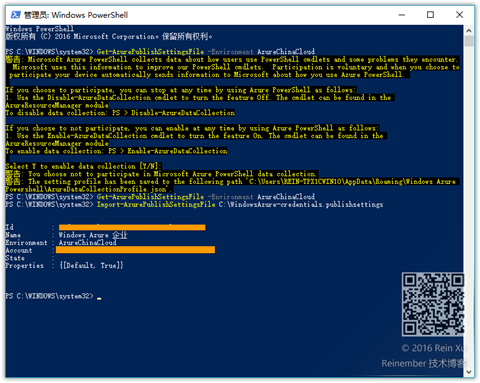The image size is (480, 383).
Task: Click the 'Account' field label
Action: 19,250
